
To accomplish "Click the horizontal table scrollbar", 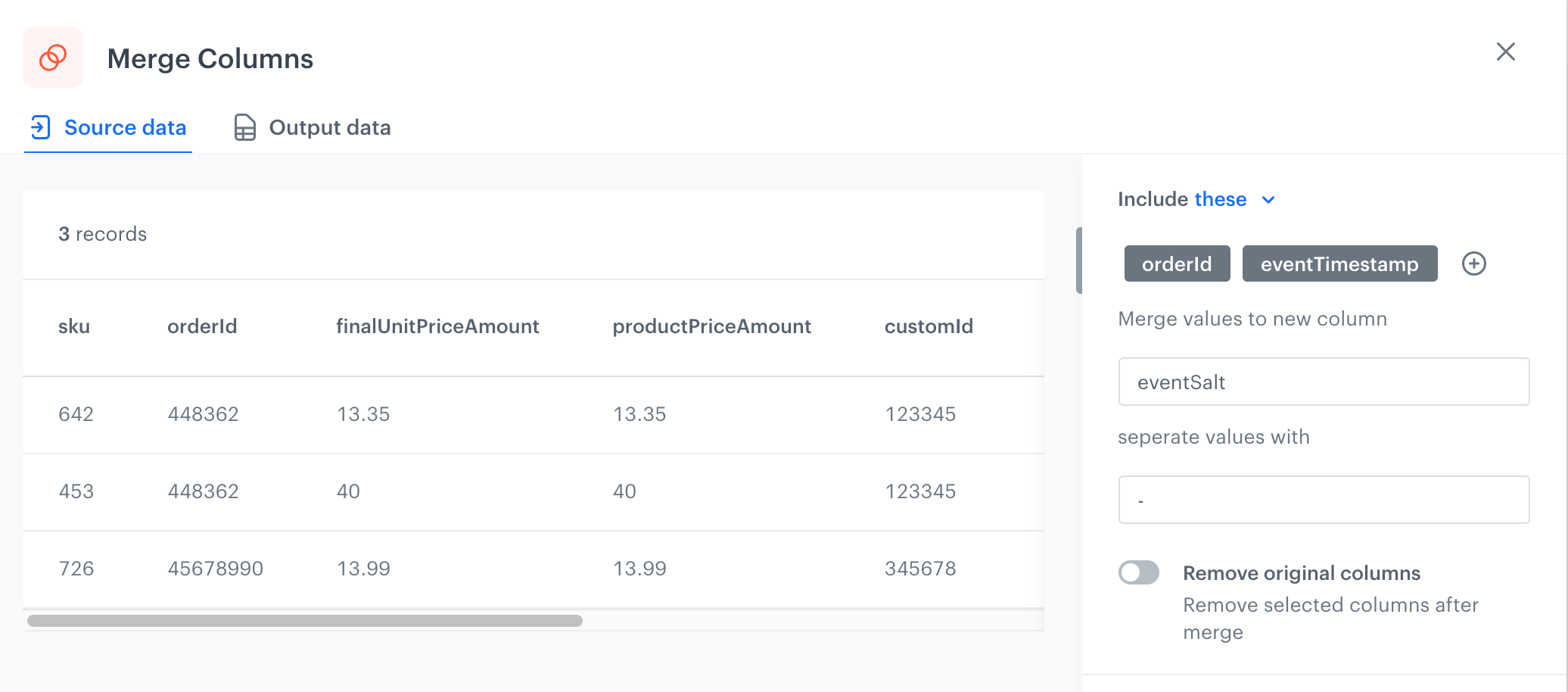I will (304, 621).
